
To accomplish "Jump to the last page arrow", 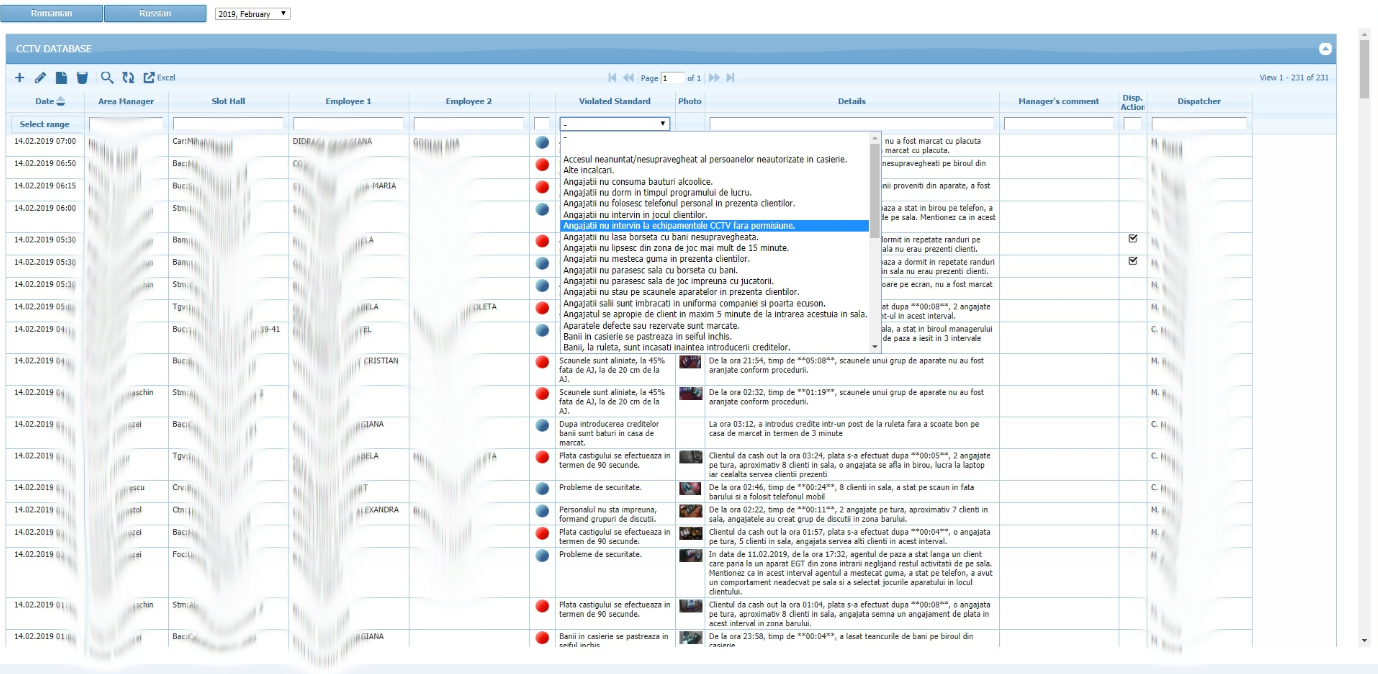I will click(731, 77).
